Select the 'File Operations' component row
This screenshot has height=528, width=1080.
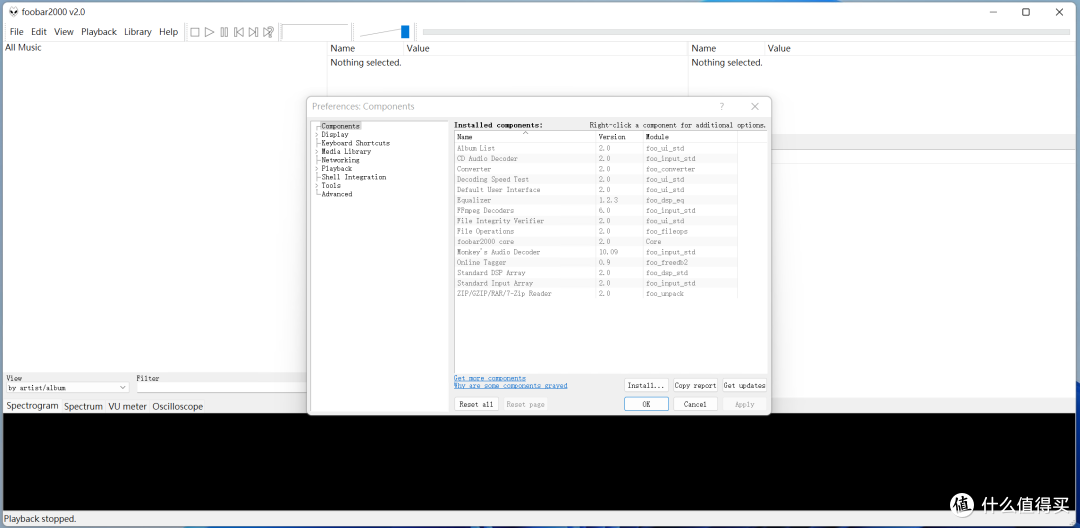tap(596, 231)
